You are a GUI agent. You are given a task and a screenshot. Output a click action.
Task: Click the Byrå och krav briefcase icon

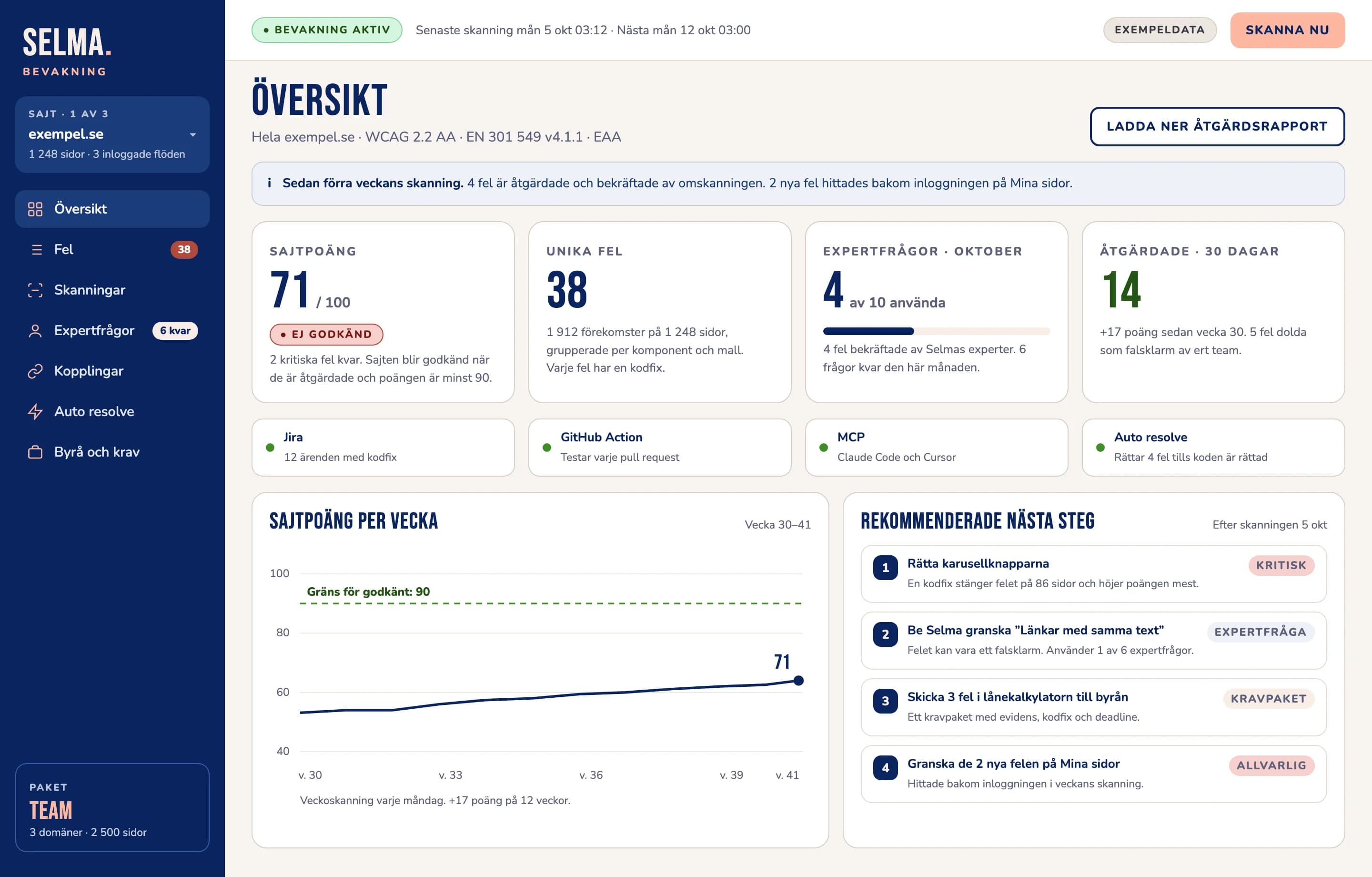35,452
